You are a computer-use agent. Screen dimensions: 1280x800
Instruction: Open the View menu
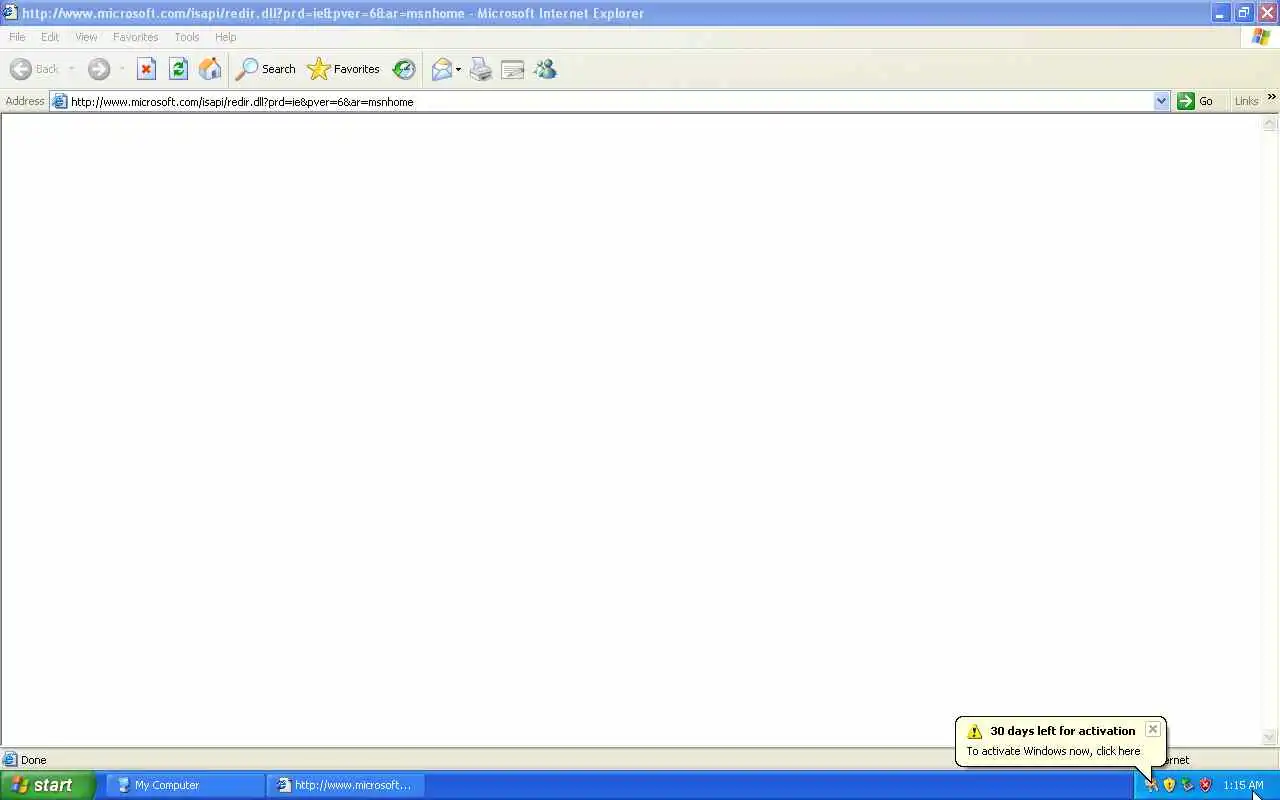tap(86, 37)
